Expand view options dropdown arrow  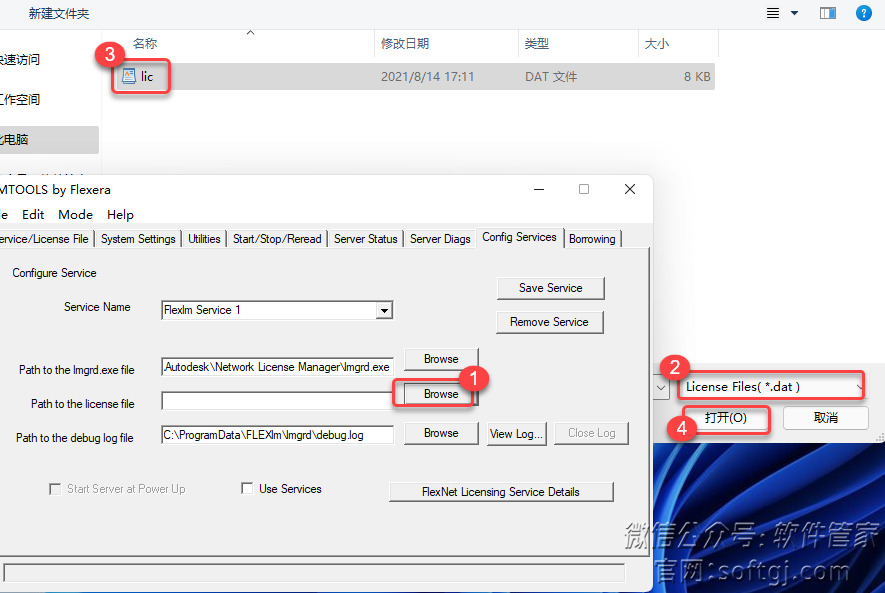tap(795, 13)
